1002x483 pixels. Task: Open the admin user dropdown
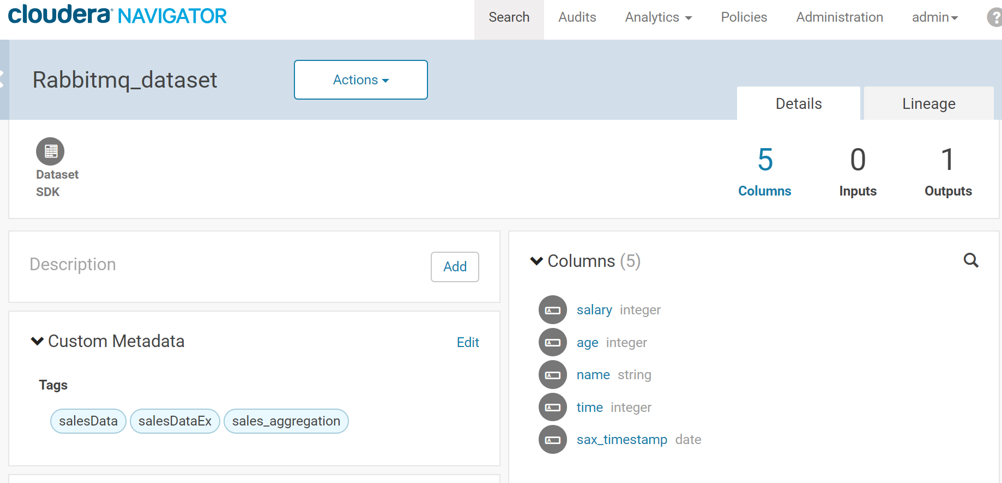pos(934,18)
